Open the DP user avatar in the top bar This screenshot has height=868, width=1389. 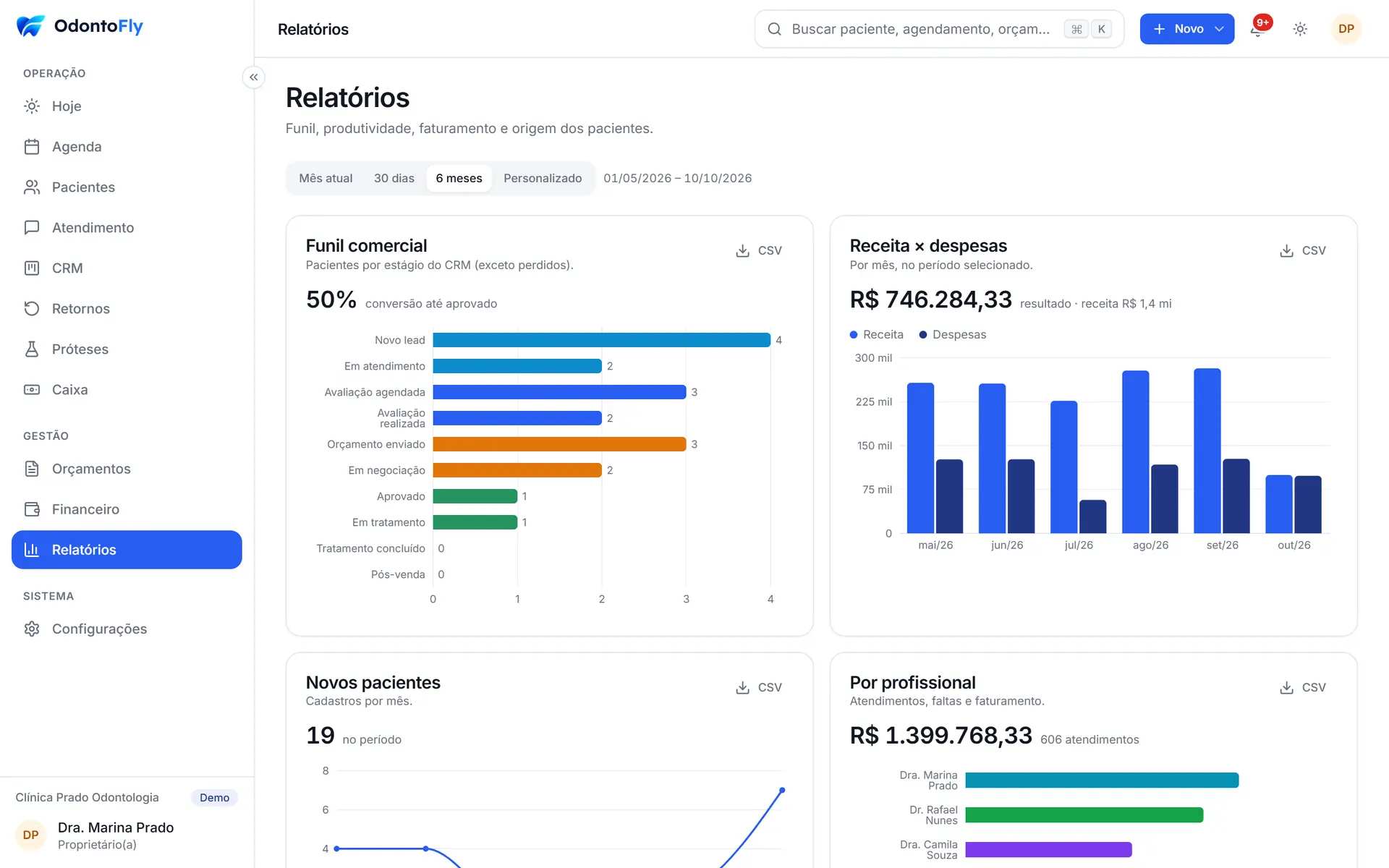[x=1346, y=29]
